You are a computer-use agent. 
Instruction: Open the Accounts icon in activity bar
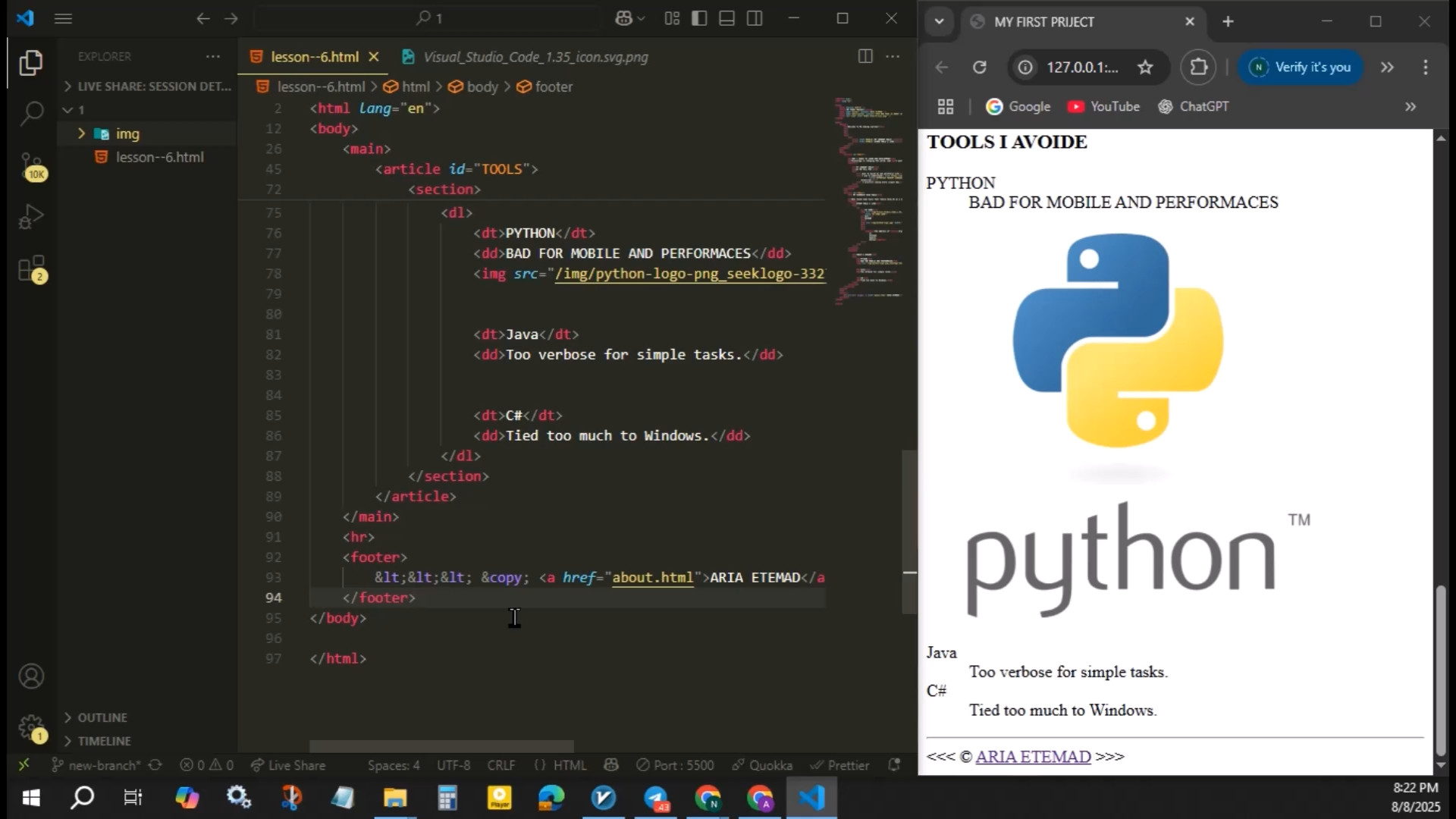coord(31,676)
